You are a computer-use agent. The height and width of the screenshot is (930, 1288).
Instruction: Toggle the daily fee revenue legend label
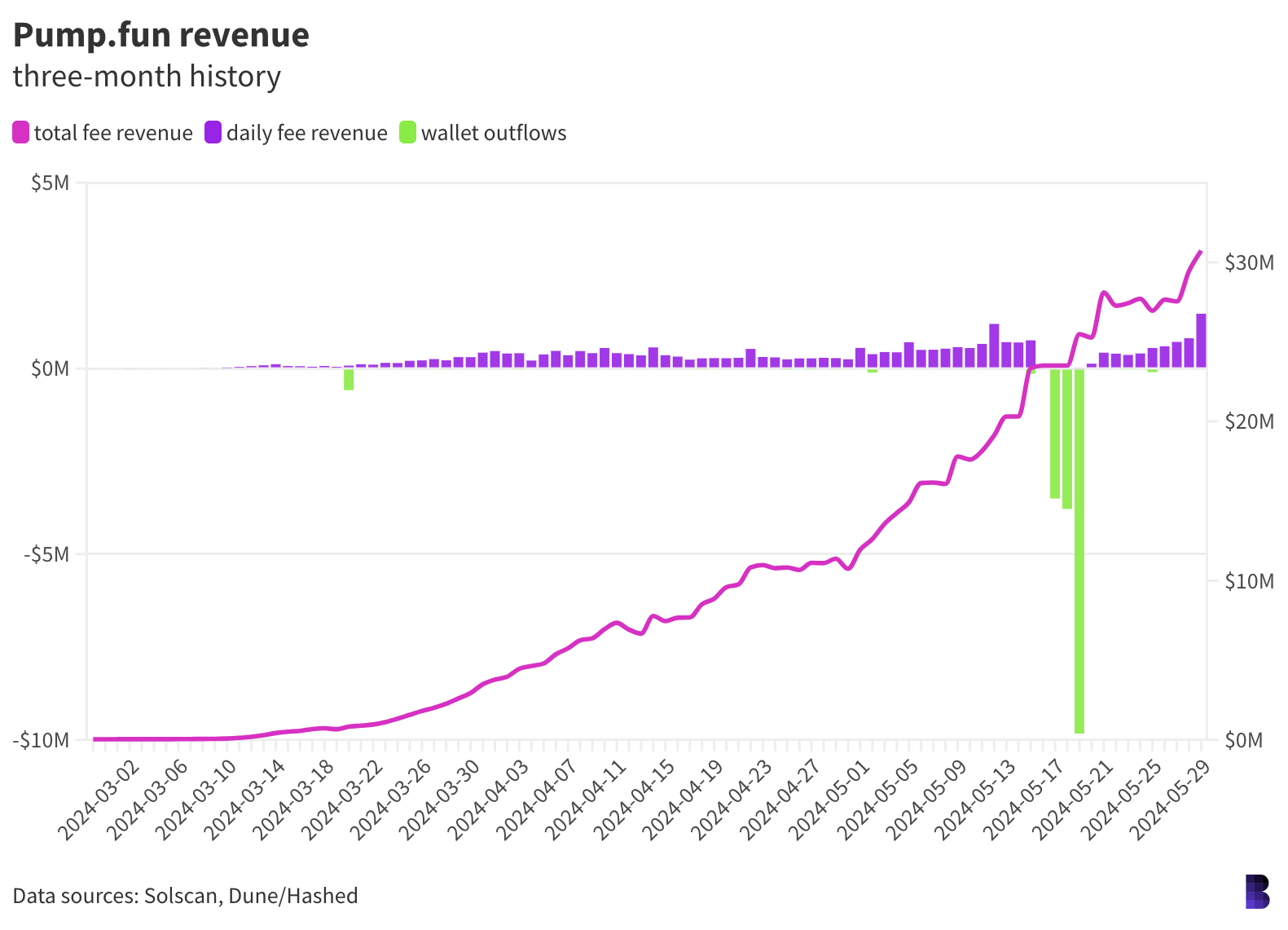pos(307,133)
